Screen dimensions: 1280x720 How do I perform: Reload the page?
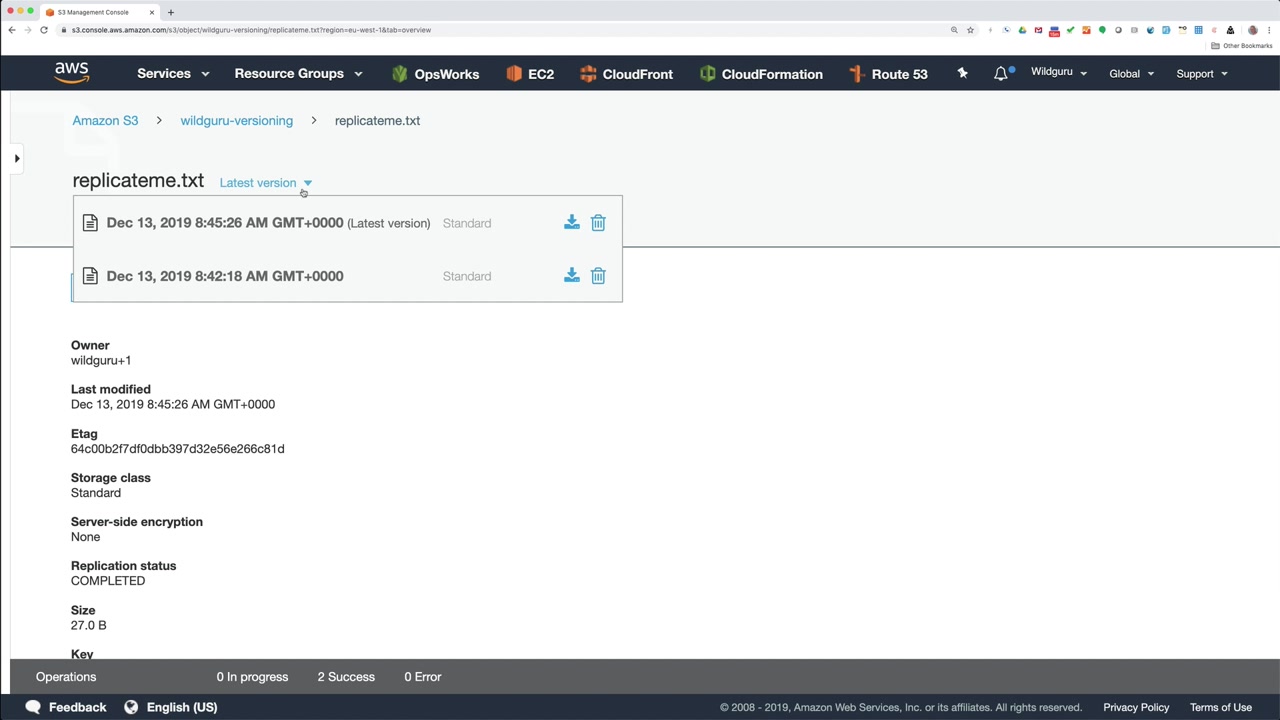(x=44, y=30)
